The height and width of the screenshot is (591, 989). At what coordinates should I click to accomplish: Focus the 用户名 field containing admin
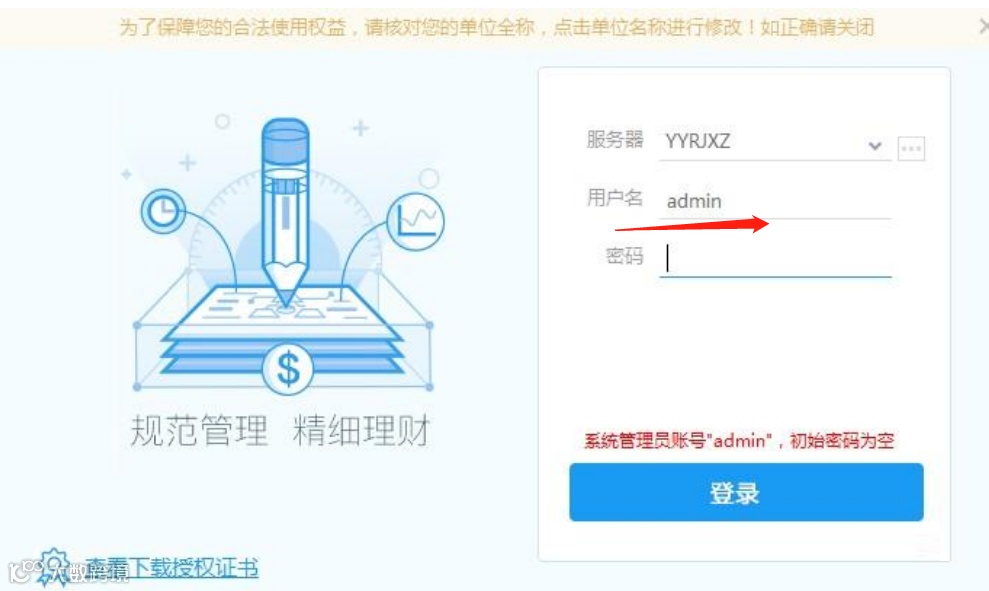point(775,201)
